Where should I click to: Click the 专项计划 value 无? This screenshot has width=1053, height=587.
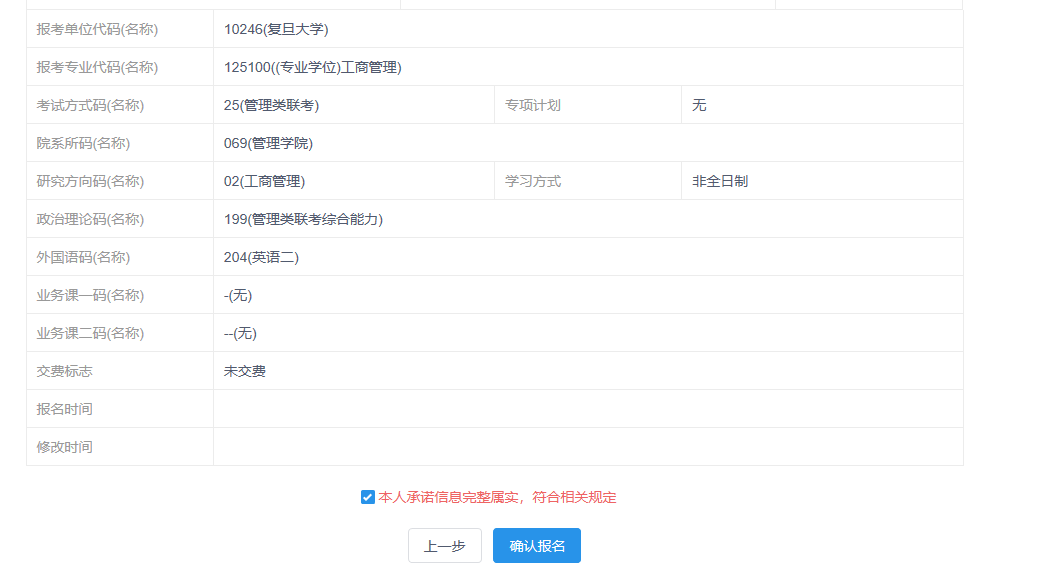[699, 105]
